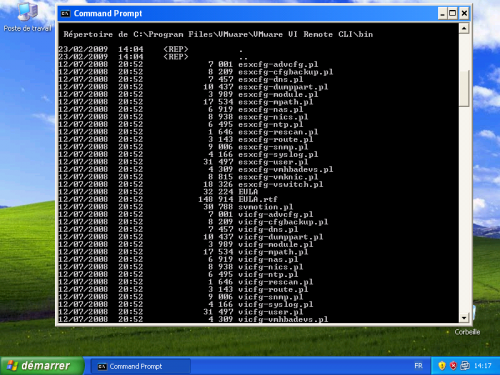Maximize the Command Prompt window

[x=453, y=14]
